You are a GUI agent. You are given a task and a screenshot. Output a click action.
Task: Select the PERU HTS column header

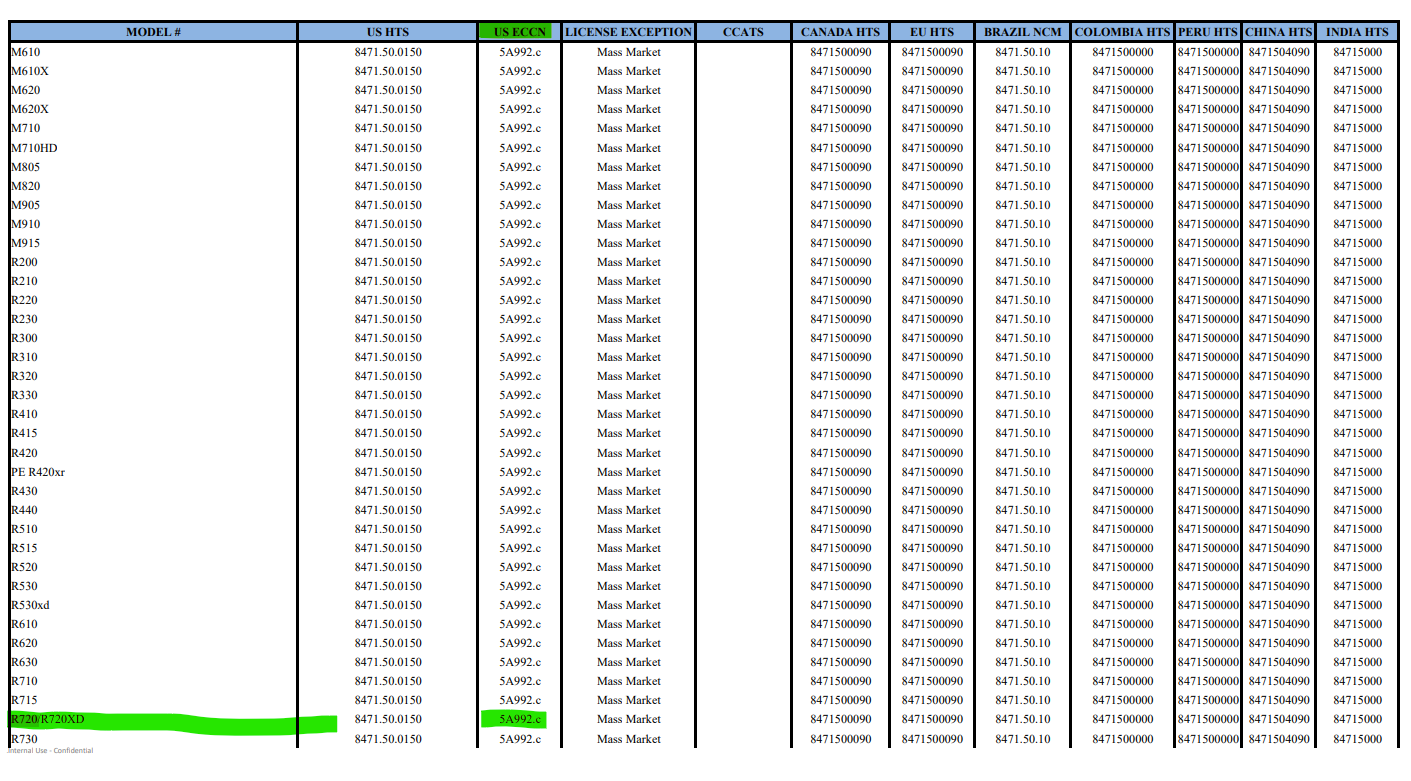1208,32
